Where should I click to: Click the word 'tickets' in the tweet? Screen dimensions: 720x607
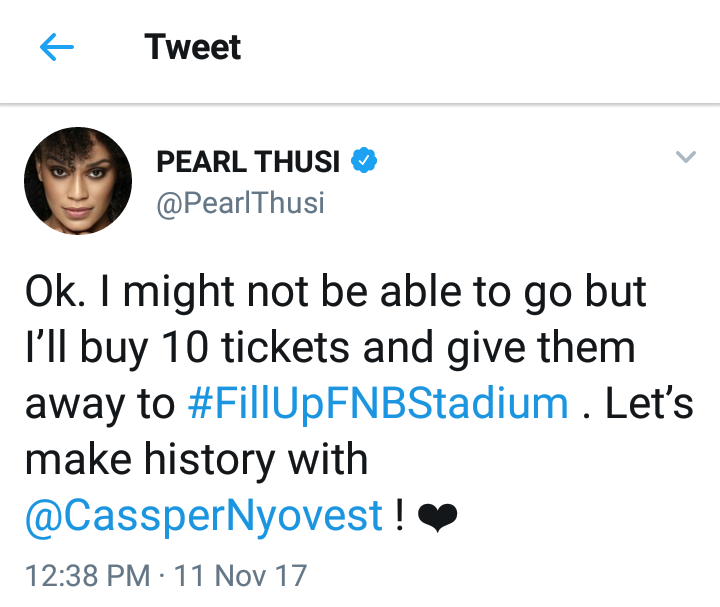285,348
